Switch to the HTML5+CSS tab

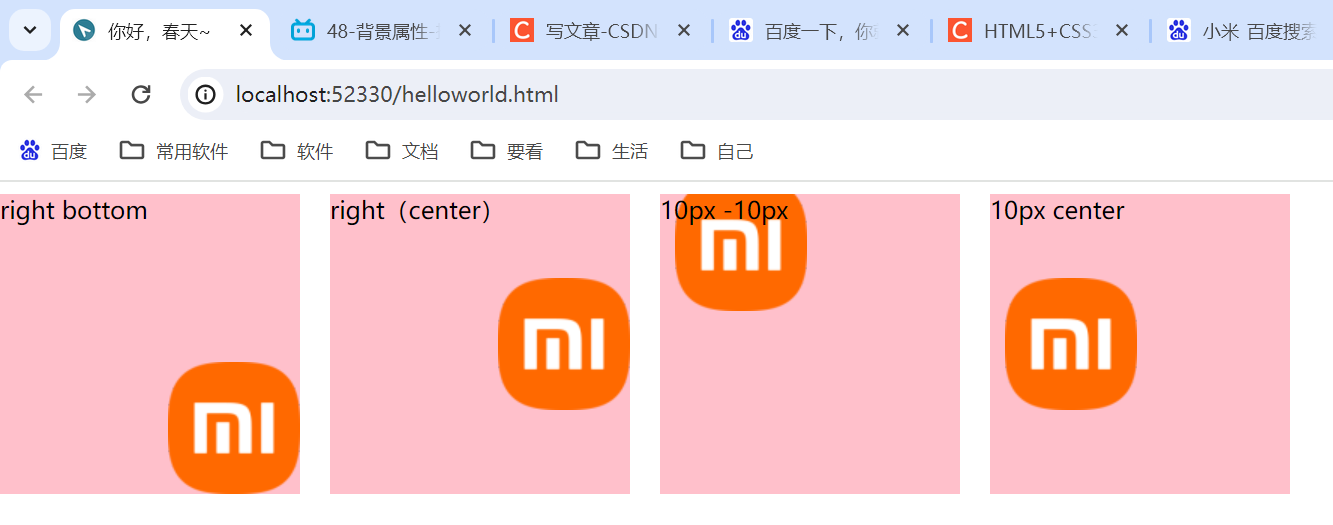(x=1040, y=32)
